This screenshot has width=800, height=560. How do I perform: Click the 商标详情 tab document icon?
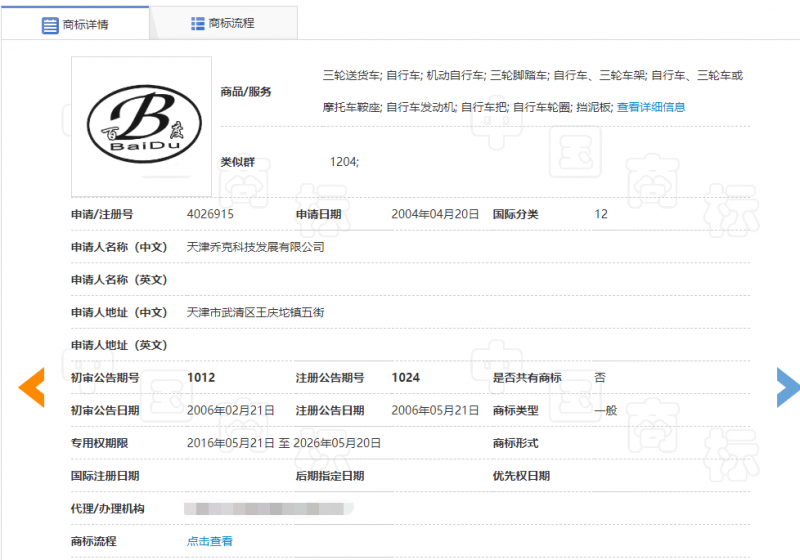[50, 25]
